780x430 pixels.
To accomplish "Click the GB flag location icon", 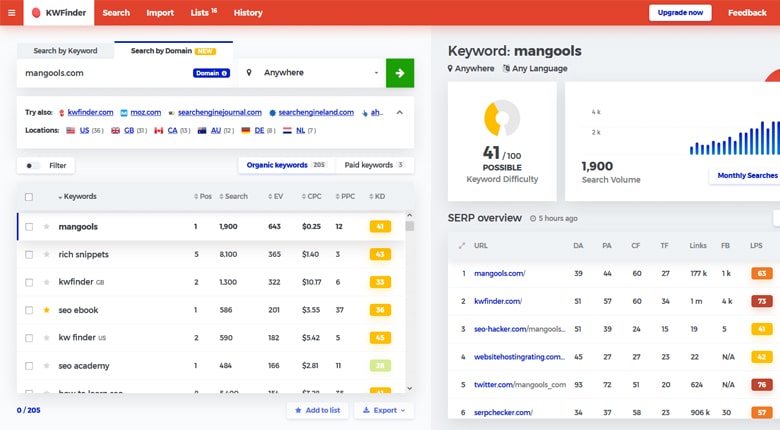I will click(x=115, y=130).
